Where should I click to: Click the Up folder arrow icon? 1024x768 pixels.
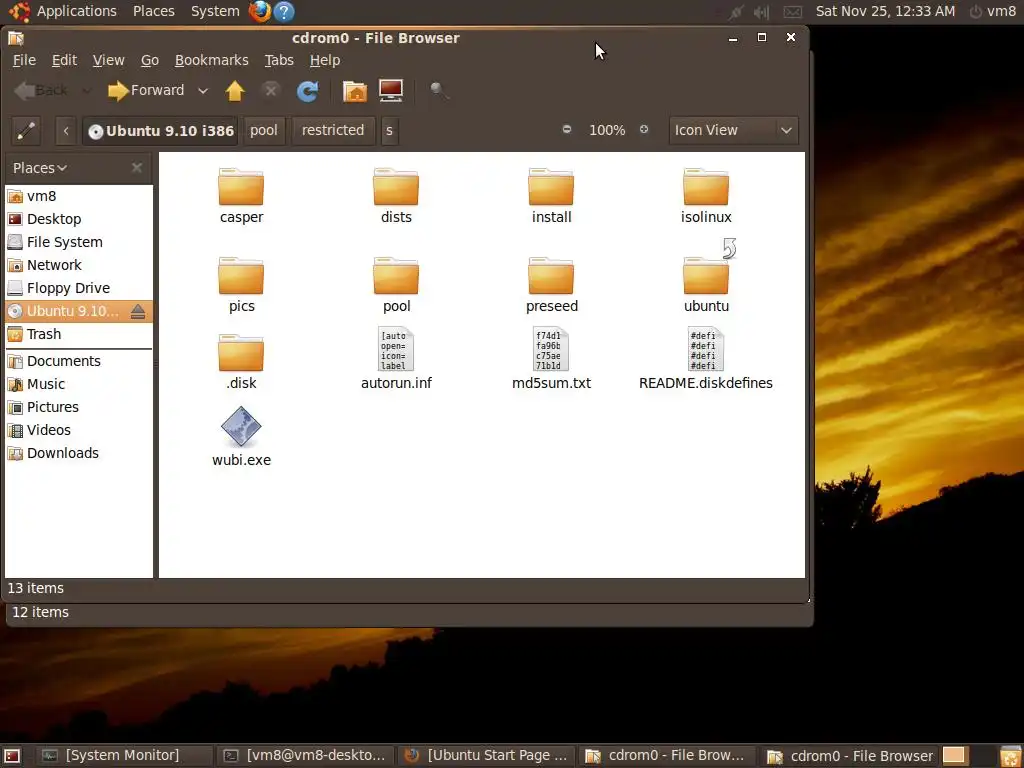coord(234,91)
